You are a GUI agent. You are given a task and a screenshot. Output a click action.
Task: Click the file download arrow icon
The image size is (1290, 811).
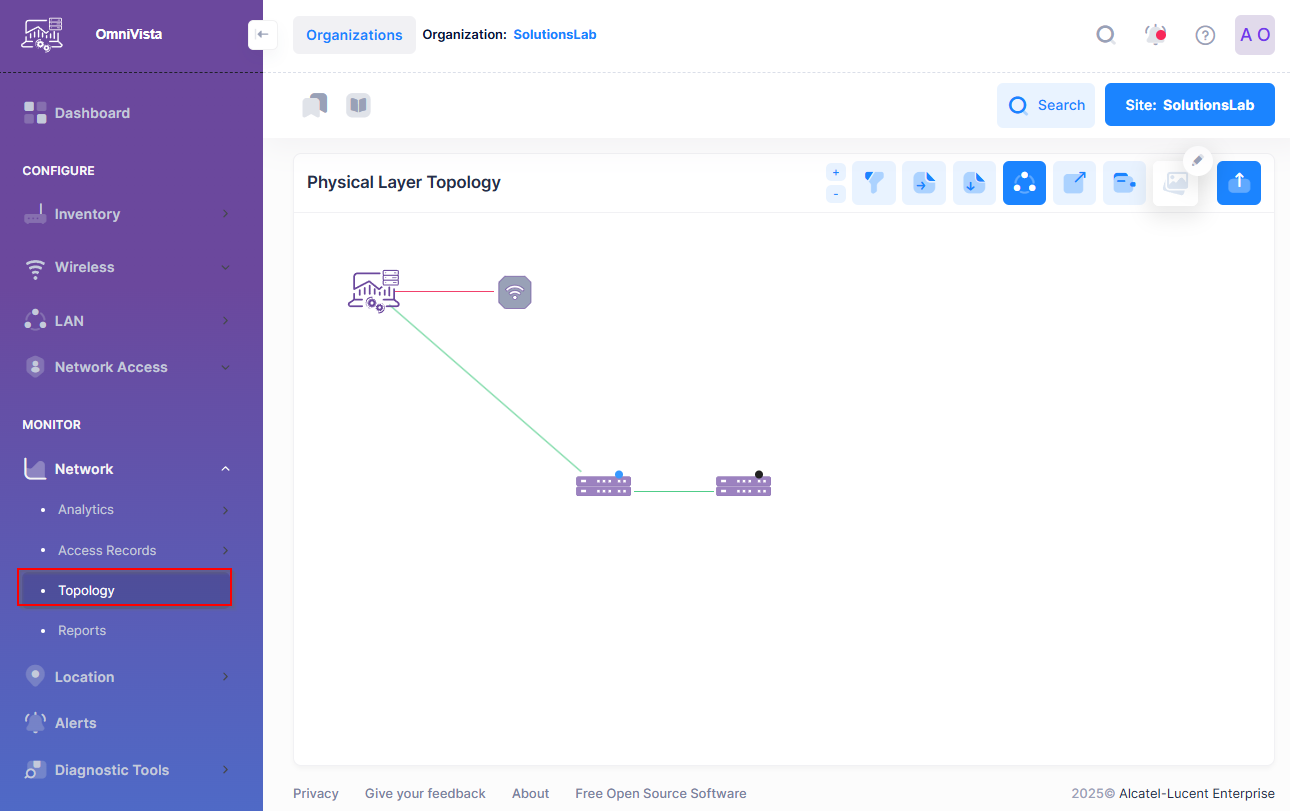974,183
